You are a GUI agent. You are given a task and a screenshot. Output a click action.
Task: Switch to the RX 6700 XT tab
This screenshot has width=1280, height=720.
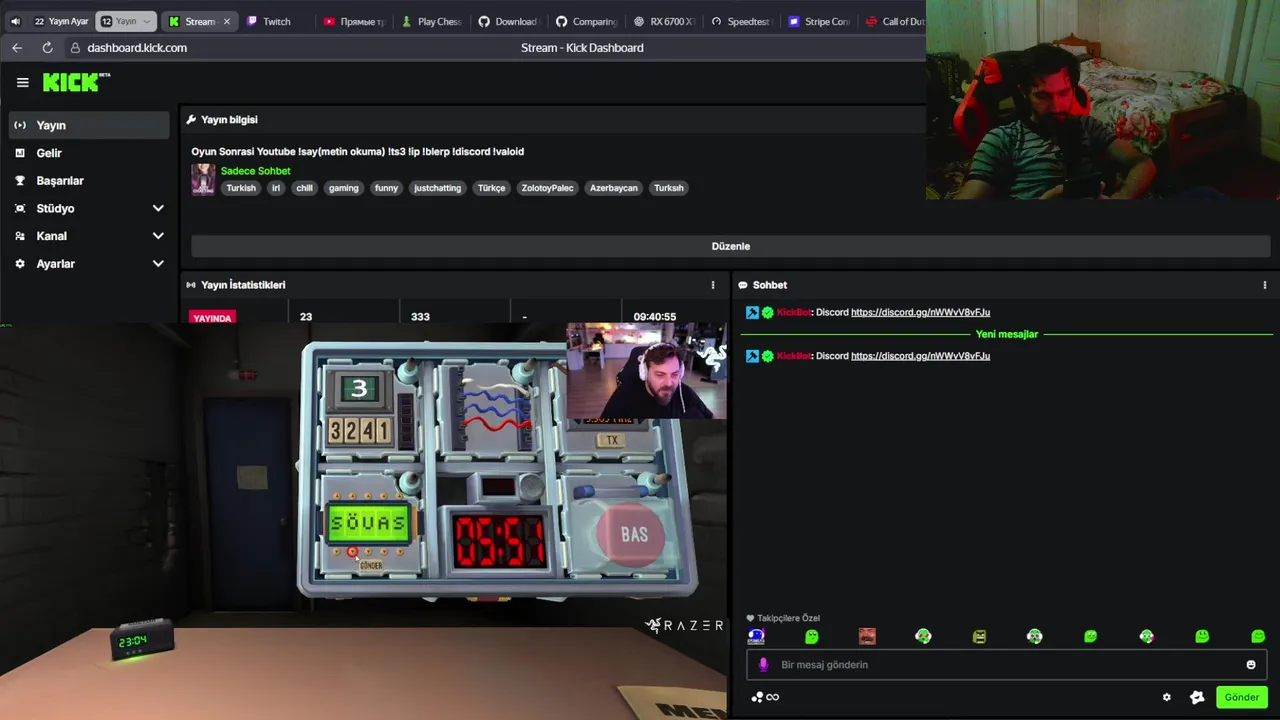pyautogui.click(x=663, y=21)
